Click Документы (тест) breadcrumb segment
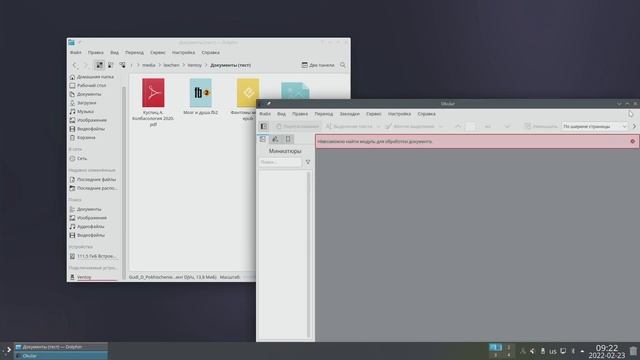Screen dimensions: 640x360 [230, 65]
